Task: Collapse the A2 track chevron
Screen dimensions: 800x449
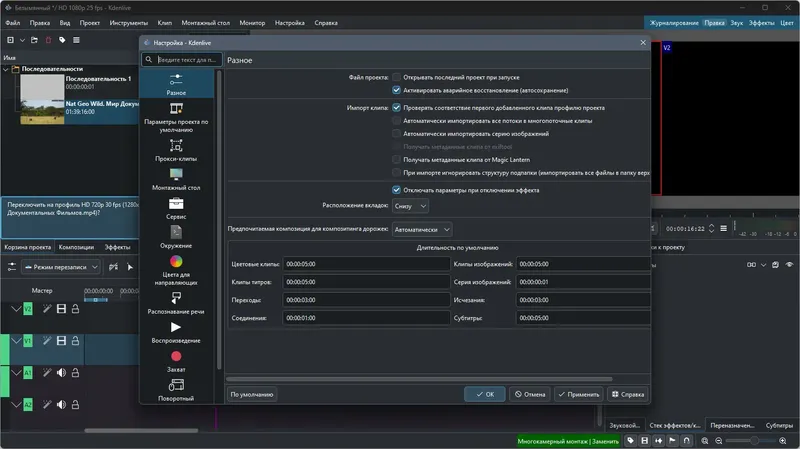Action: coord(16,405)
